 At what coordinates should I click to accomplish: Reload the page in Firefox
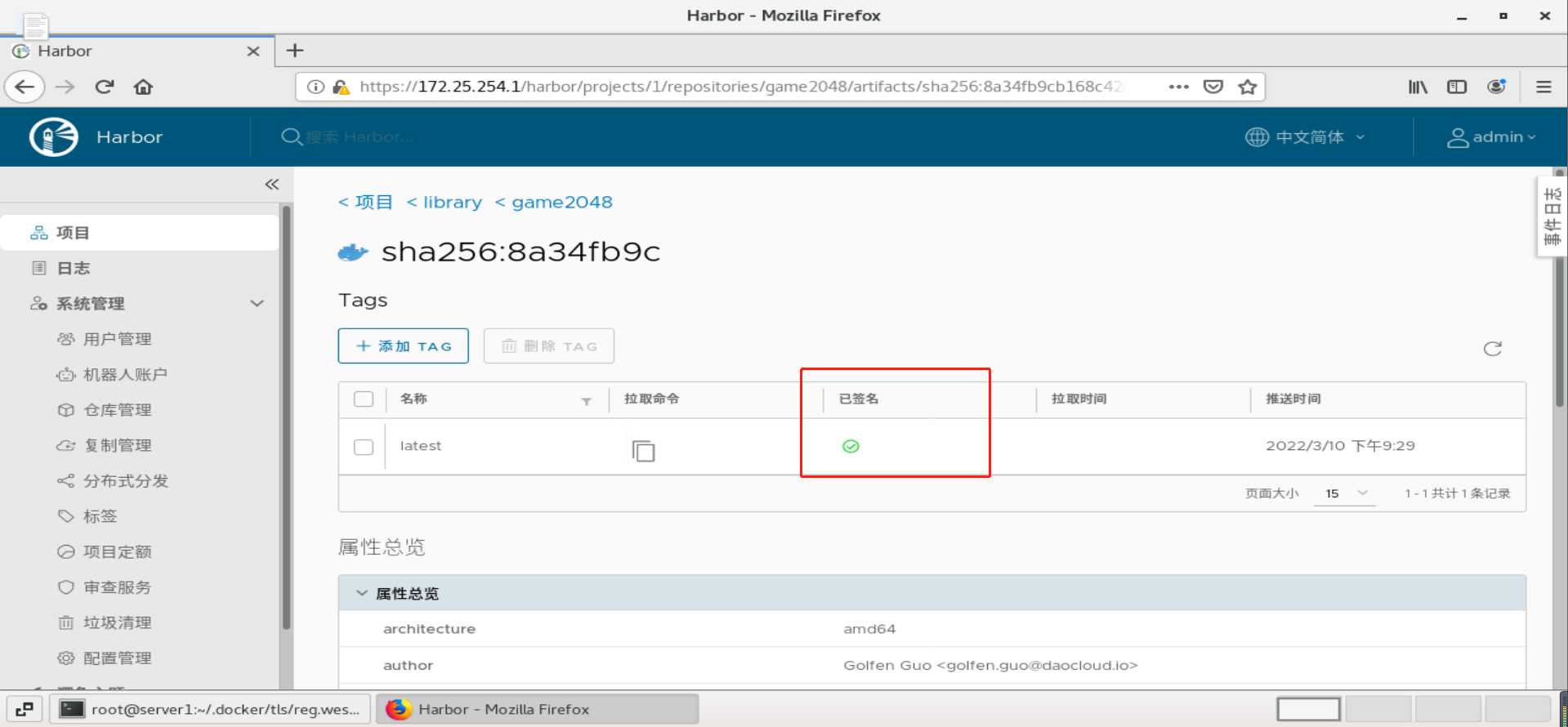point(104,87)
